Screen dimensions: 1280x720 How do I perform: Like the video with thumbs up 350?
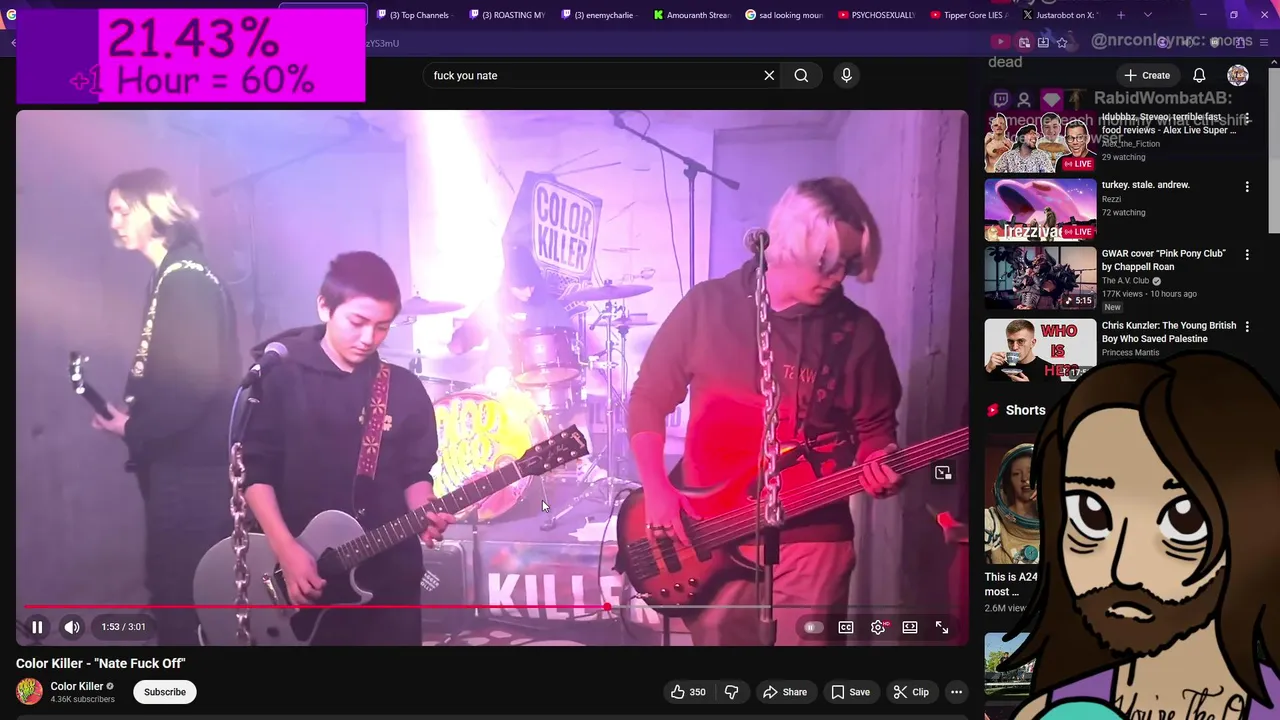688,692
